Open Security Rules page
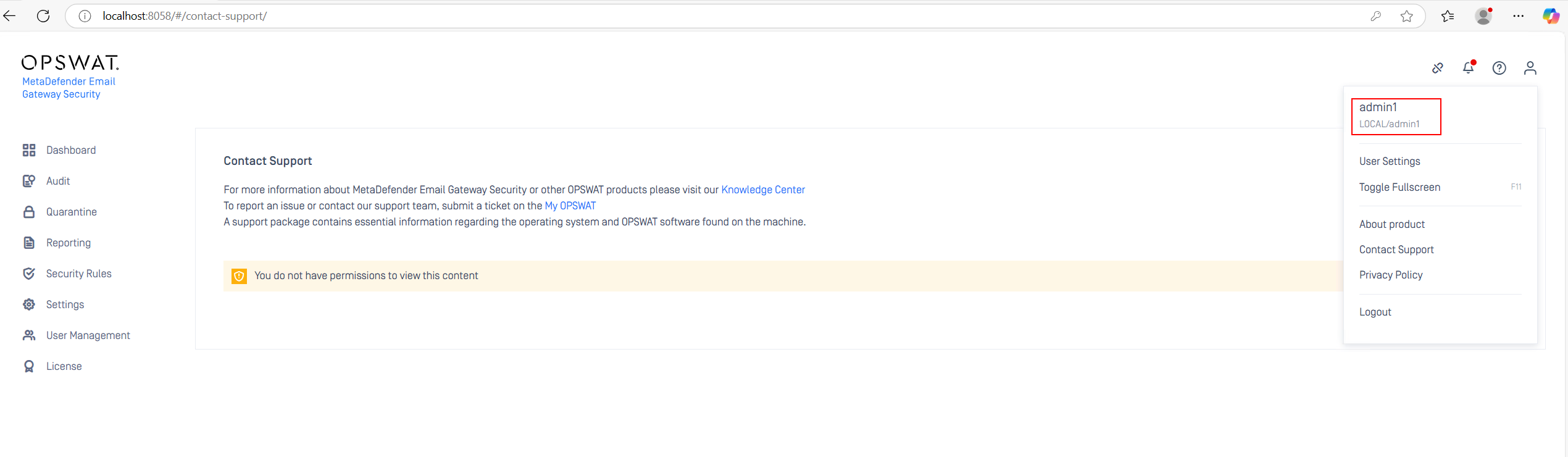This screenshot has width=1568, height=457. (79, 274)
